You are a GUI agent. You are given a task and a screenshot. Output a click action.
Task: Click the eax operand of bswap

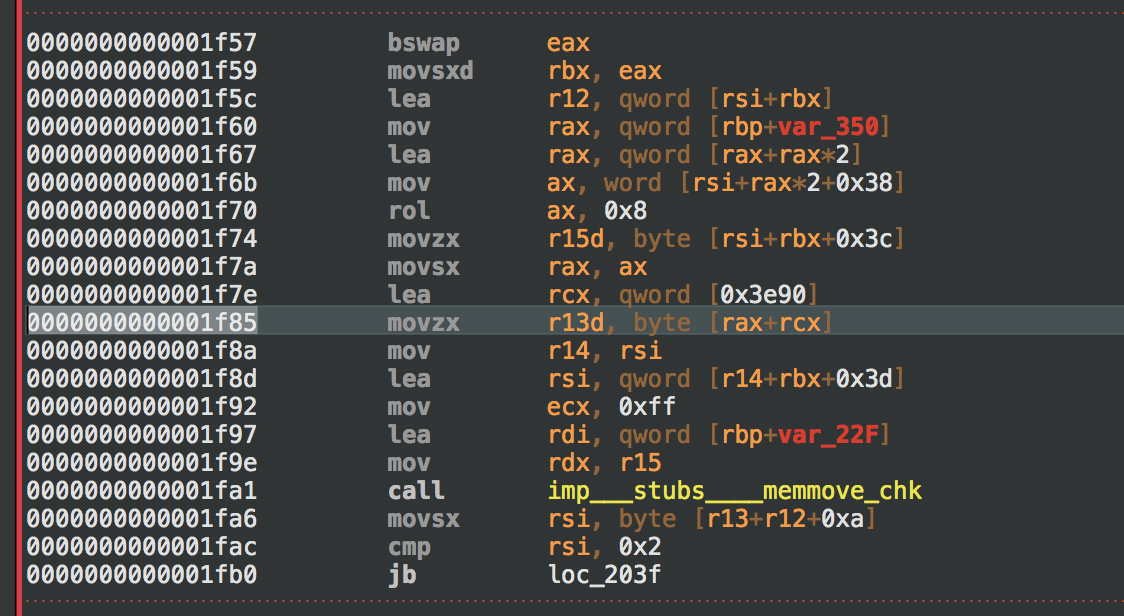click(x=568, y=43)
